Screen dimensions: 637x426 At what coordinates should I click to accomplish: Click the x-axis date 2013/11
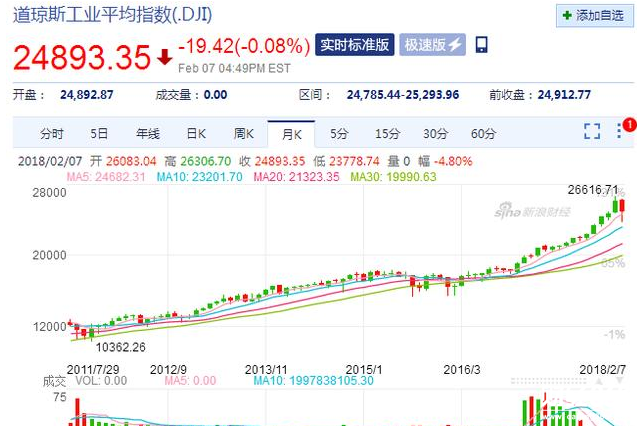coord(266,370)
